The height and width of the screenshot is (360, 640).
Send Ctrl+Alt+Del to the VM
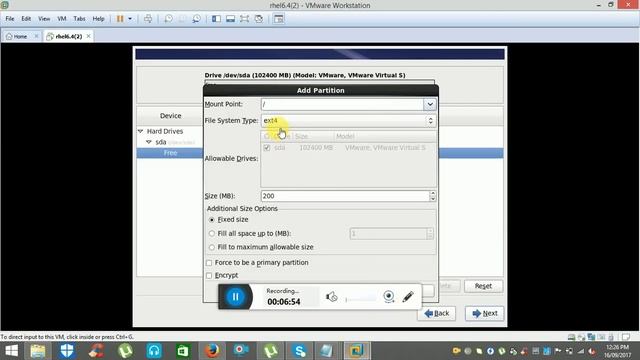148,19
